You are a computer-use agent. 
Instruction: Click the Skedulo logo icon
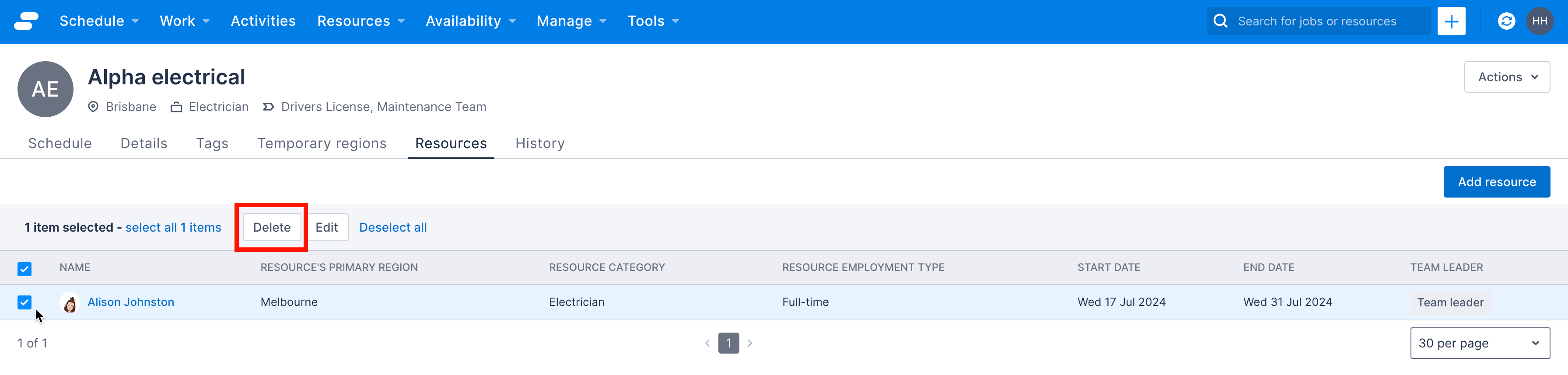pyautogui.click(x=26, y=21)
